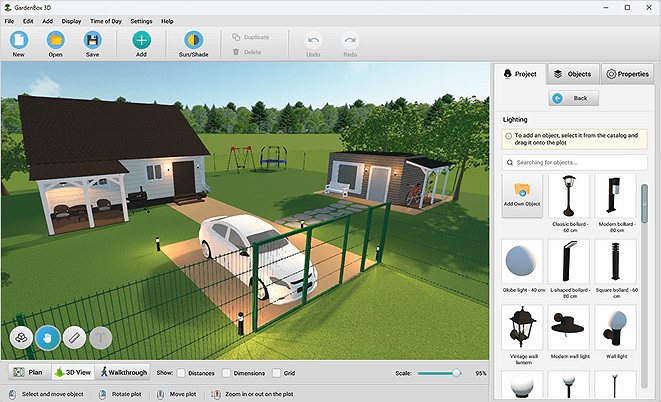Image resolution: width=661 pixels, height=402 pixels.
Task: Click the Delete trash toolbar item
Action: coord(247,52)
